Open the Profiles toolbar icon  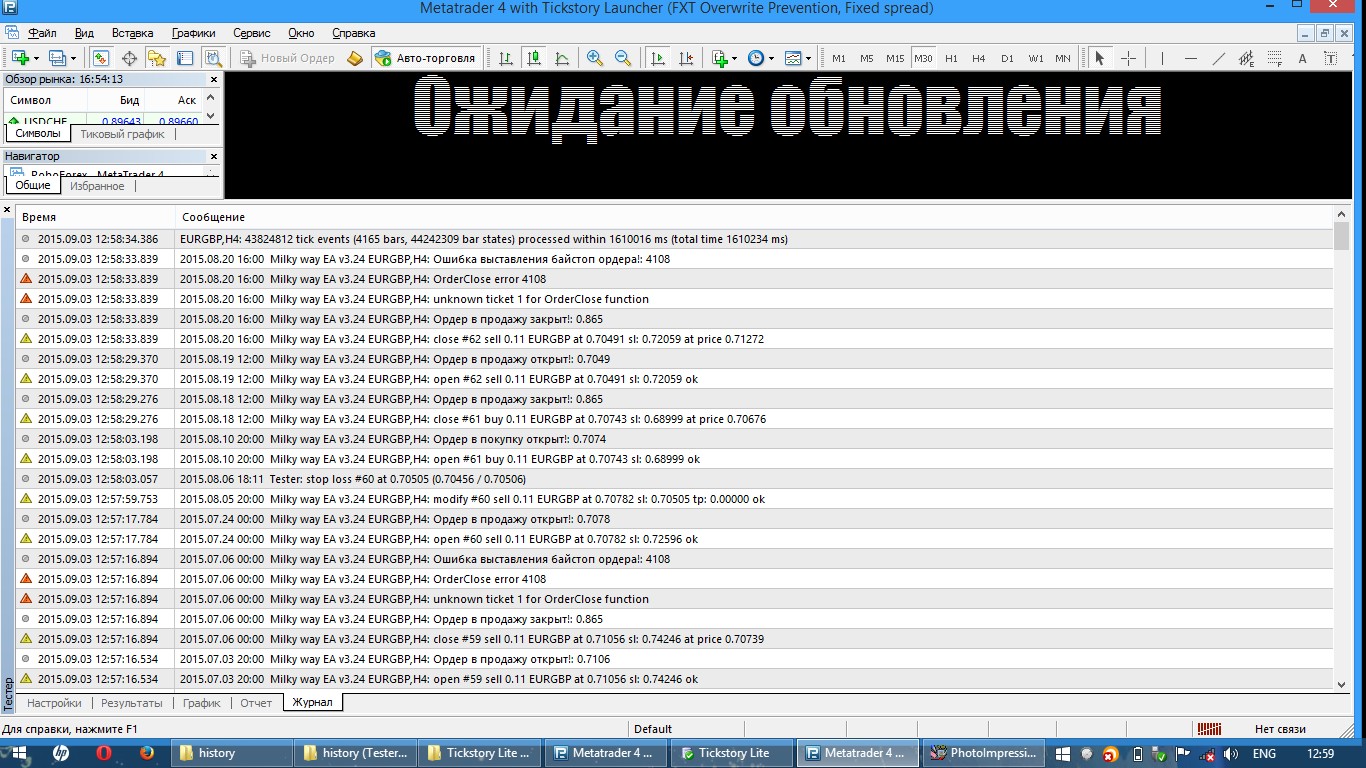[57, 58]
